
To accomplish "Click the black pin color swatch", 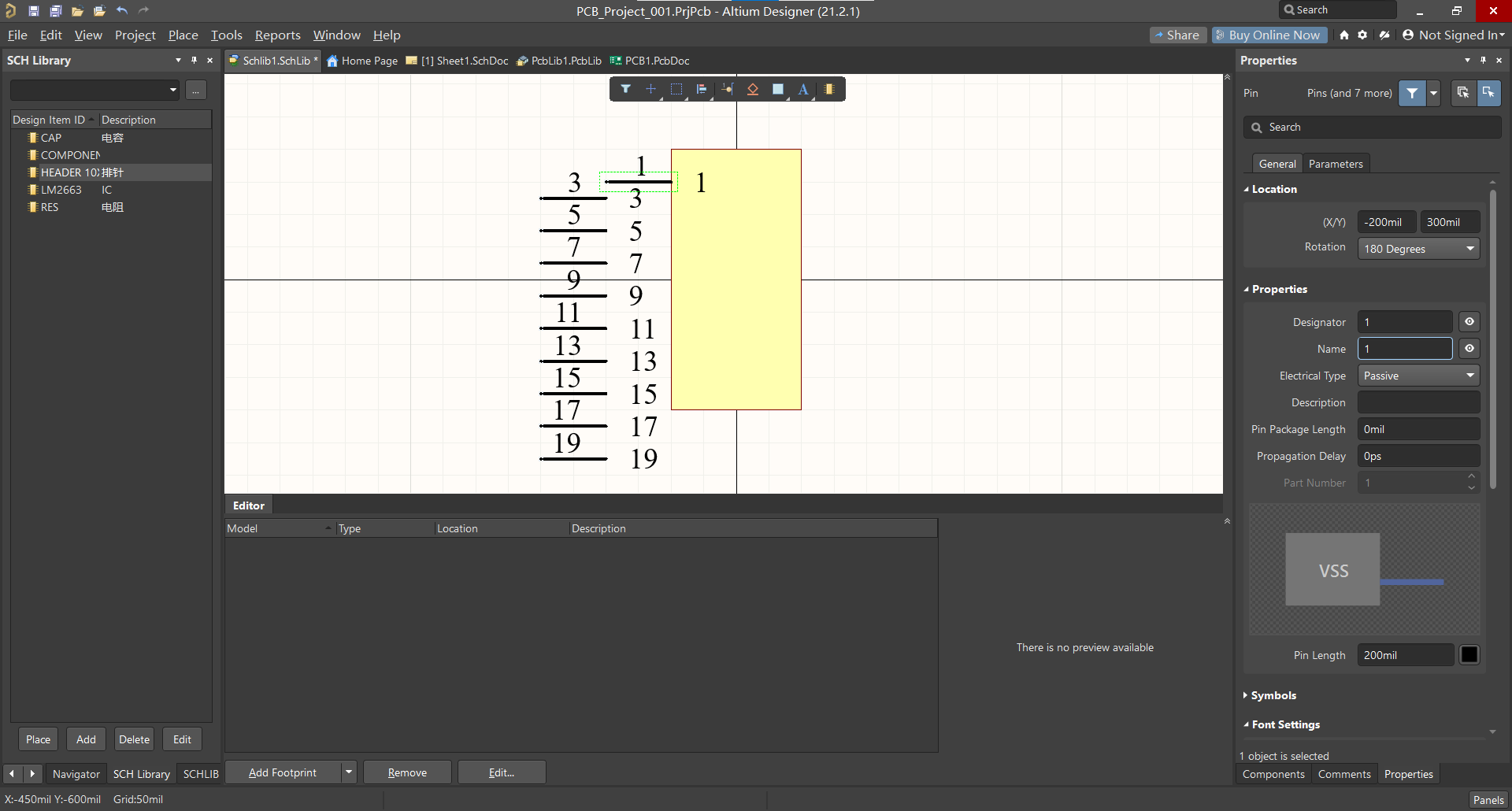I will point(1469,655).
